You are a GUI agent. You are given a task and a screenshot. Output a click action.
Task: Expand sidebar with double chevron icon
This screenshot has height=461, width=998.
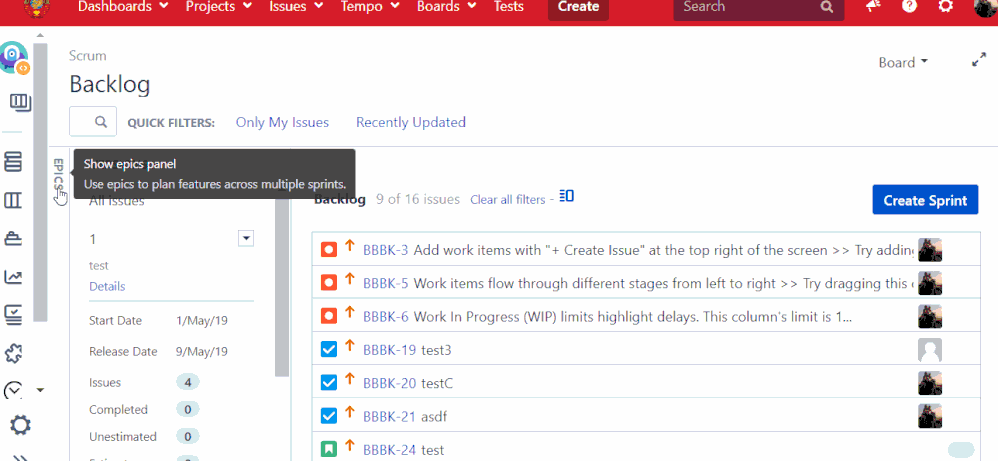20,457
